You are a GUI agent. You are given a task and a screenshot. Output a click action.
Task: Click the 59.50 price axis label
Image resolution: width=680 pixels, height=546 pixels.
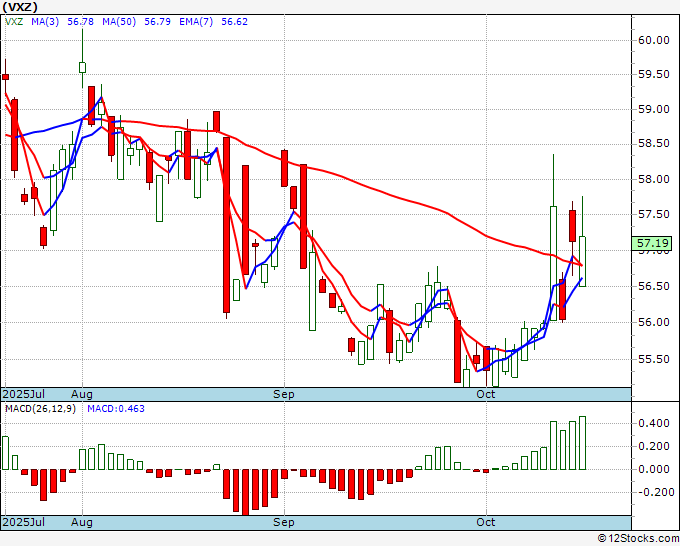(654, 75)
